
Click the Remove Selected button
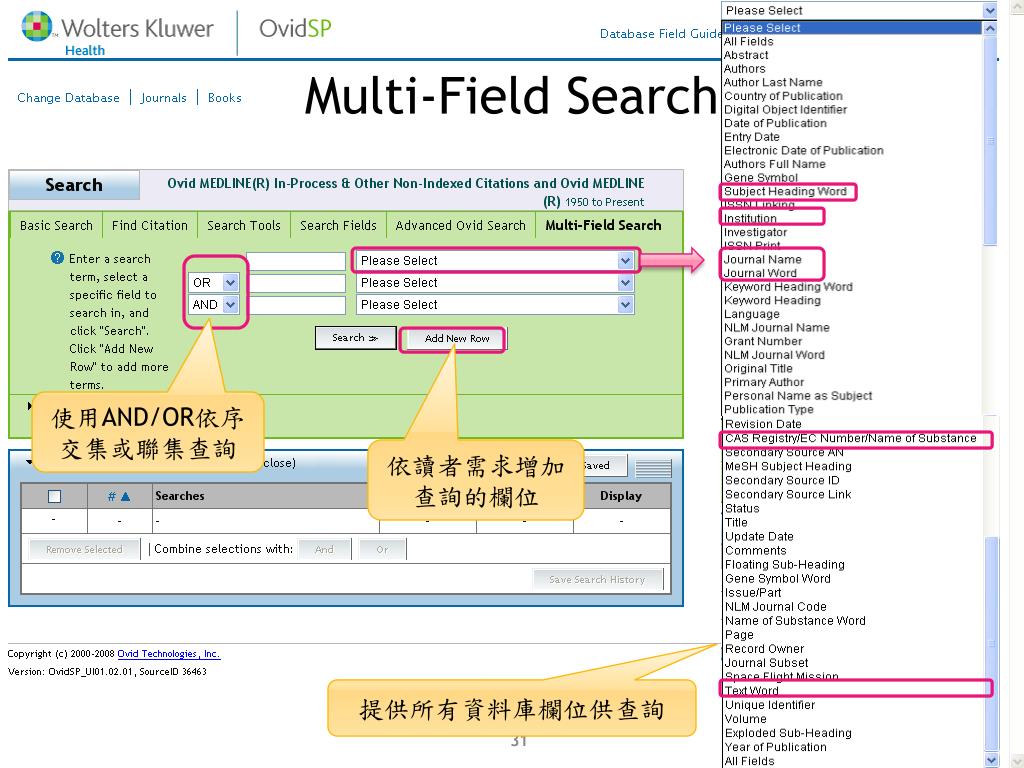click(x=84, y=549)
